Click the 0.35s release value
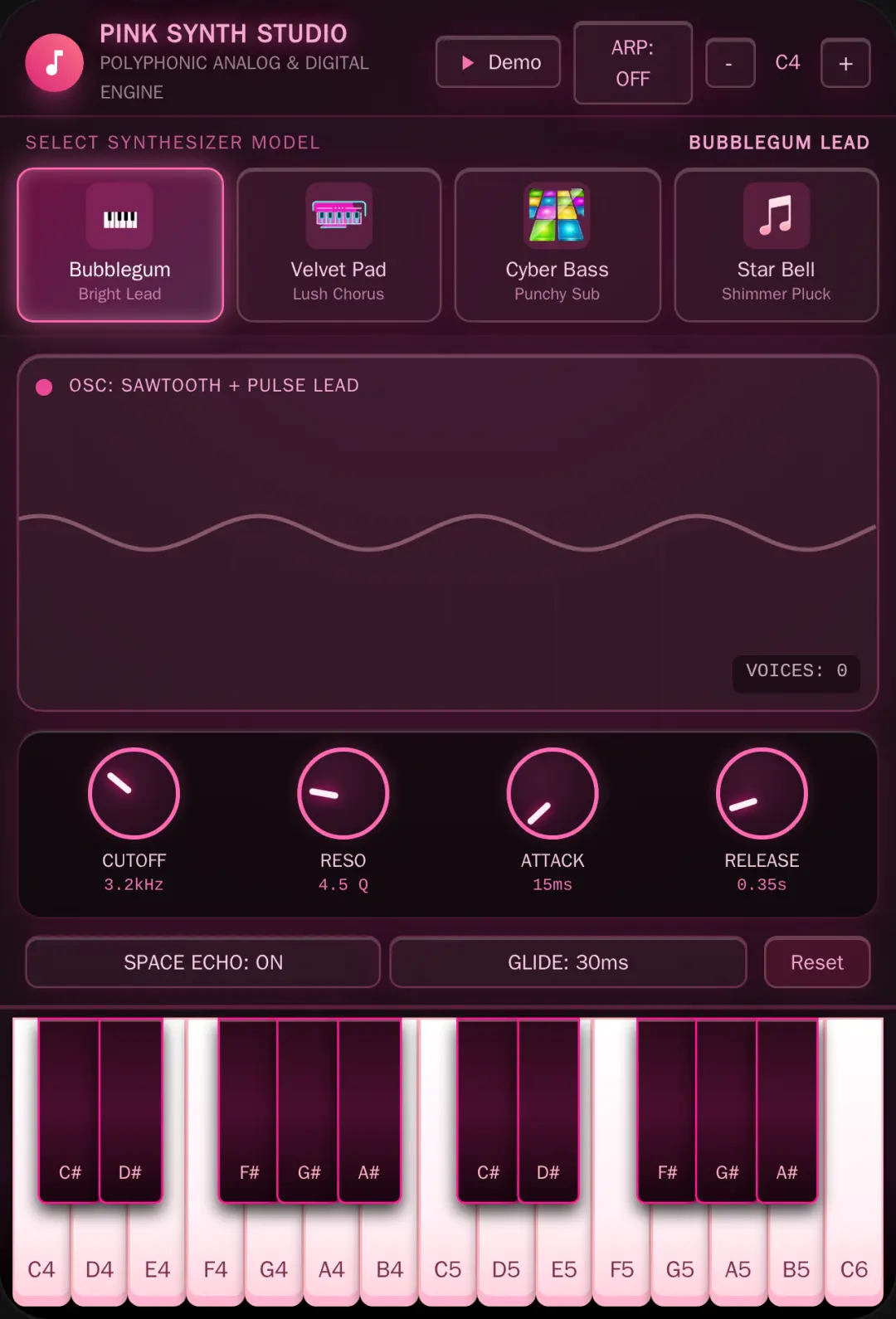 [x=762, y=885]
